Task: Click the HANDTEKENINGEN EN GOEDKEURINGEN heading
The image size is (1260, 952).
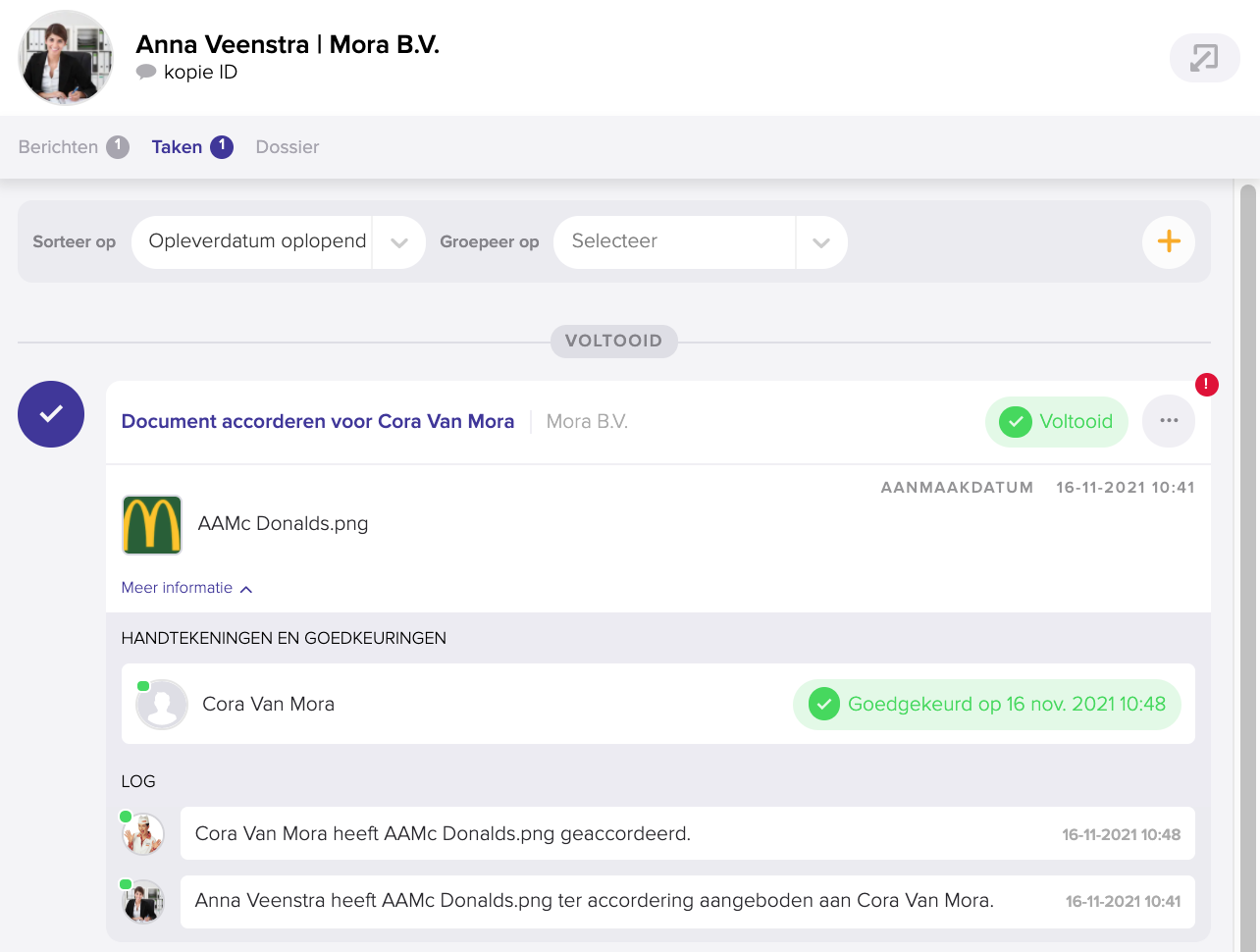Action: point(284,639)
